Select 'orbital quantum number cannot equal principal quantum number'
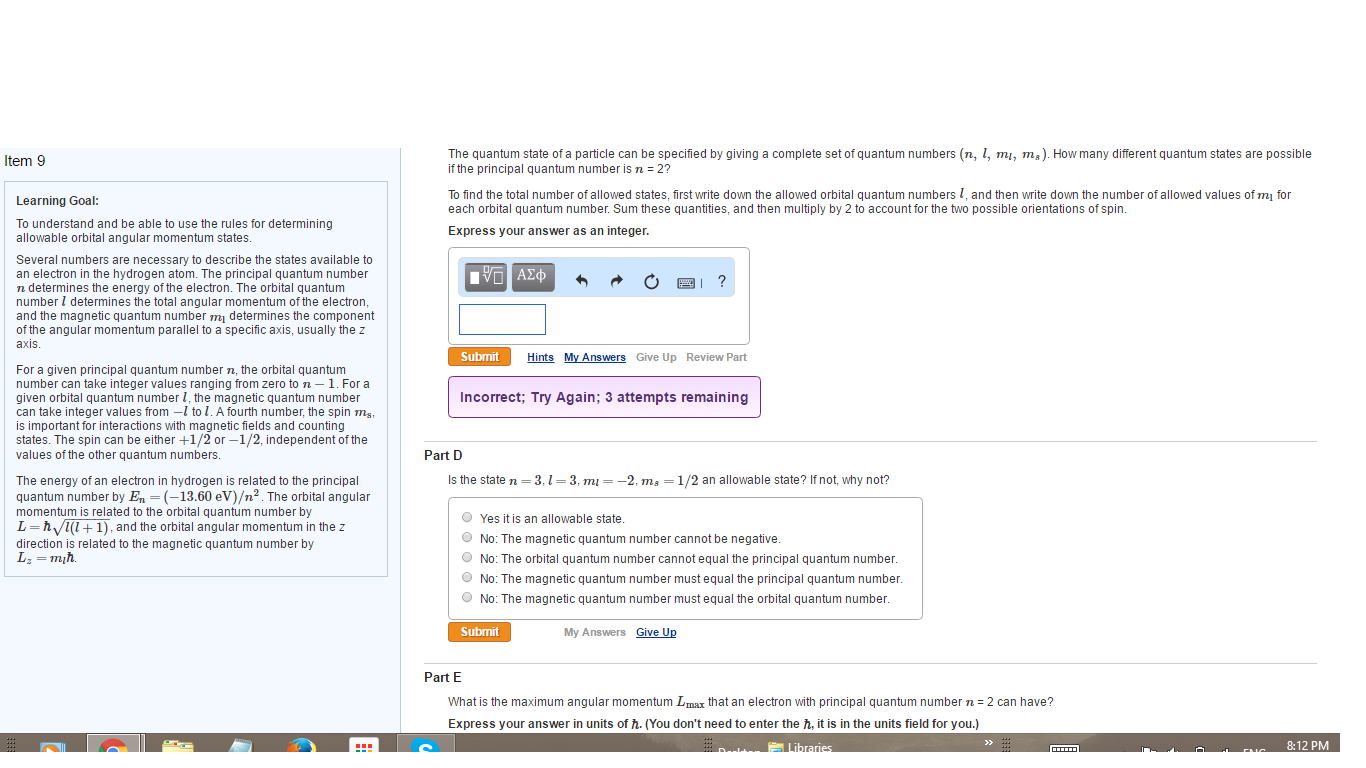Screen dimensions: 1366x768 click(466, 556)
